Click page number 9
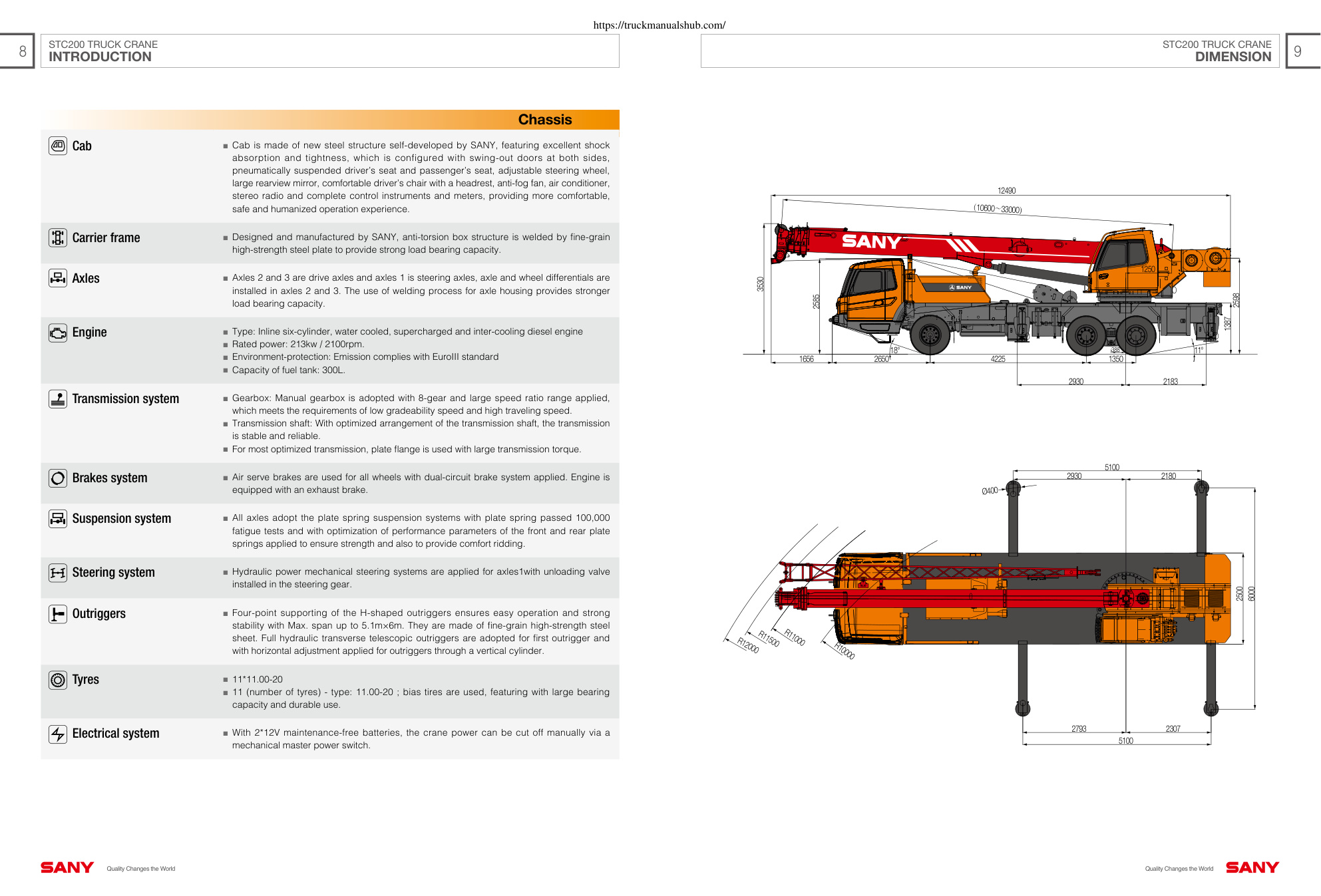This screenshot has width=1321, height=896. click(x=1297, y=51)
